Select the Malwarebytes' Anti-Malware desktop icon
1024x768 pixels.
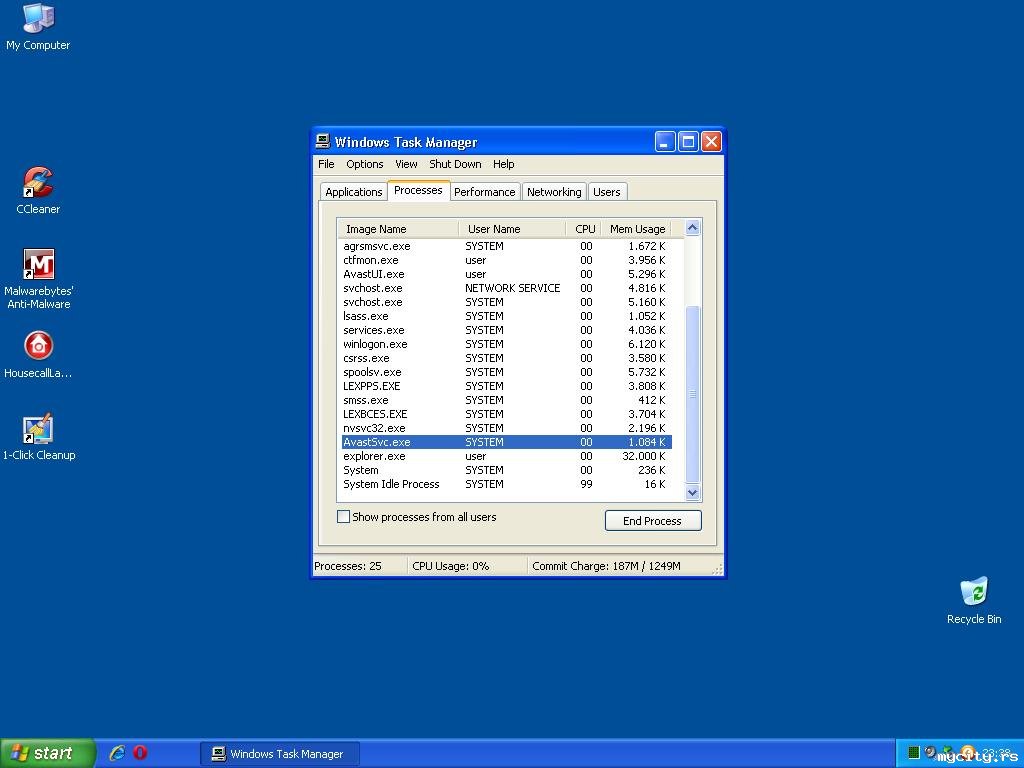(x=39, y=279)
